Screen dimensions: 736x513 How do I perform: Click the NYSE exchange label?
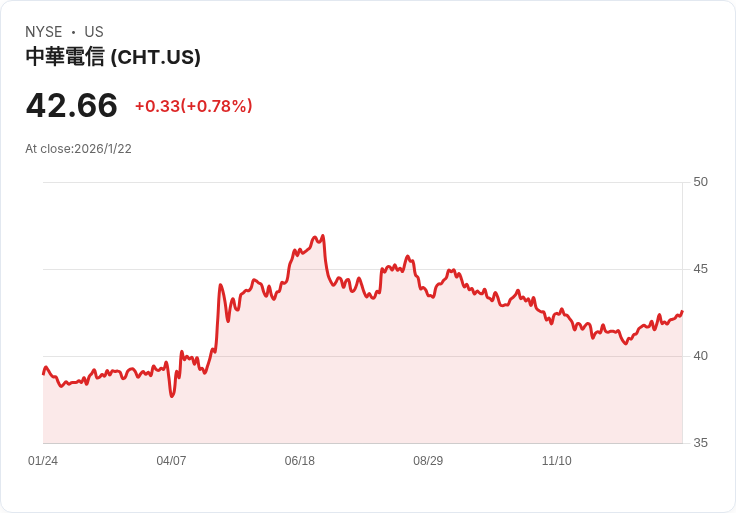pyautogui.click(x=44, y=32)
